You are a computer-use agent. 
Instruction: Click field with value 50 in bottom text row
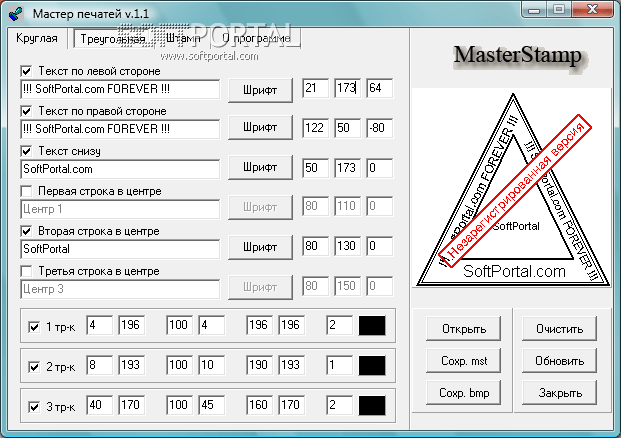tap(315, 168)
